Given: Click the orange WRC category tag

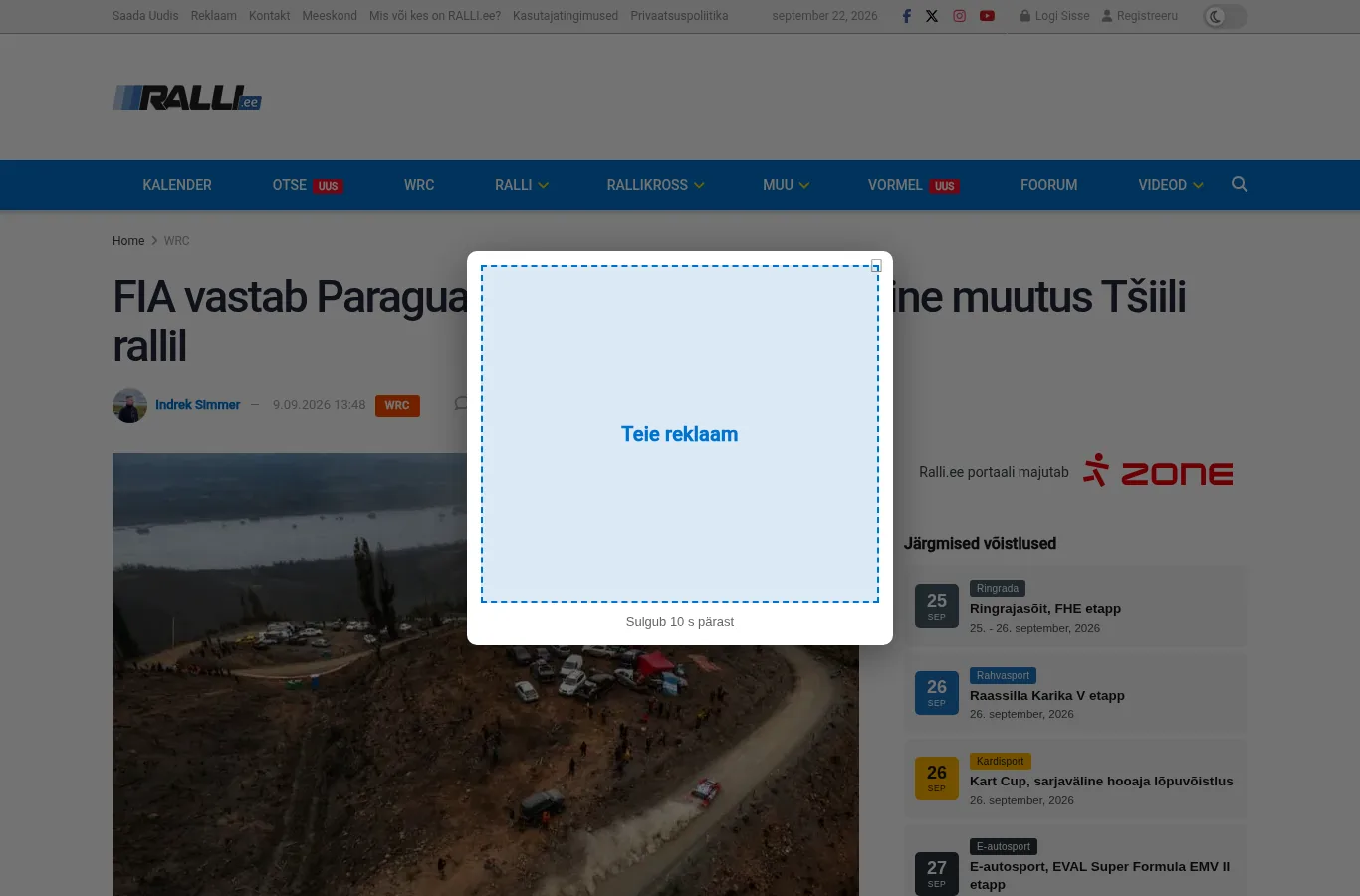Looking at the screenshot, I should click(397, 406).
